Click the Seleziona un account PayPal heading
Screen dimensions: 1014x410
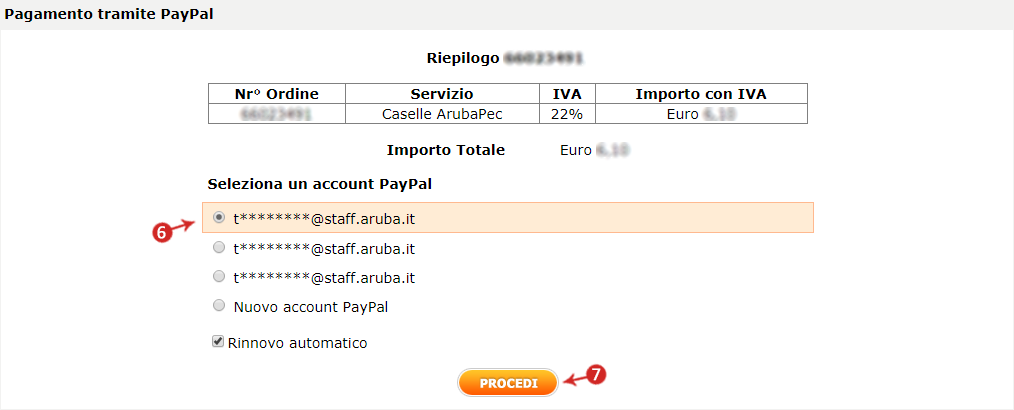(x=319, y=184)
